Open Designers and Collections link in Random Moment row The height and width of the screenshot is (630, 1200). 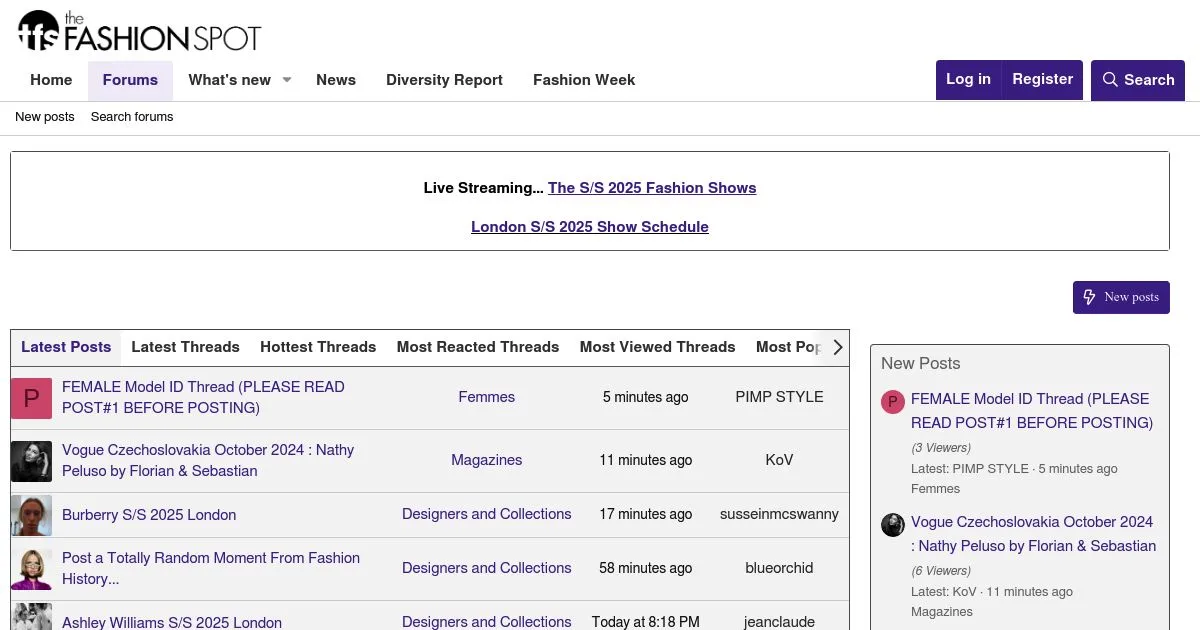pyautogui.click(x=487, y=568)
